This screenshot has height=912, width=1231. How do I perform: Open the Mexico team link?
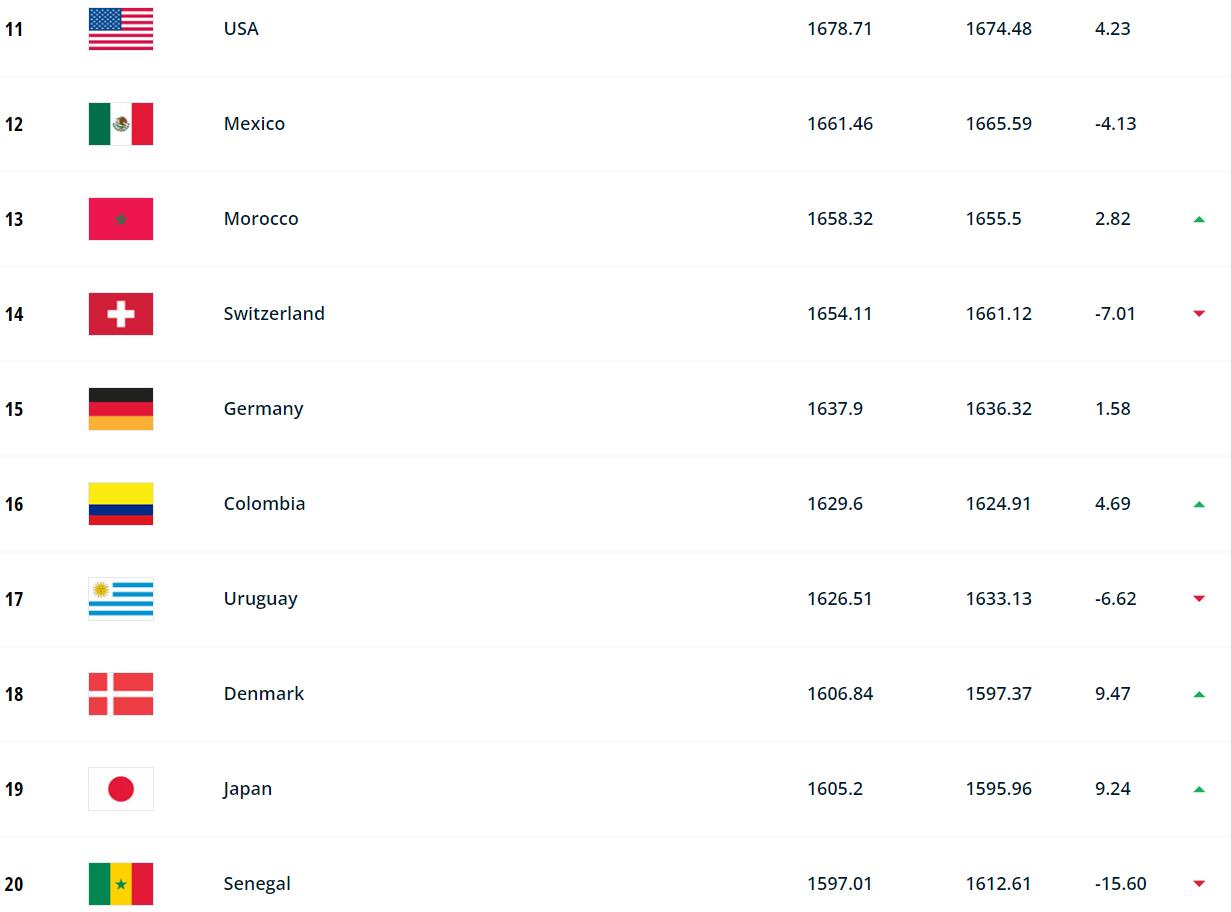[x=254, y=124]
